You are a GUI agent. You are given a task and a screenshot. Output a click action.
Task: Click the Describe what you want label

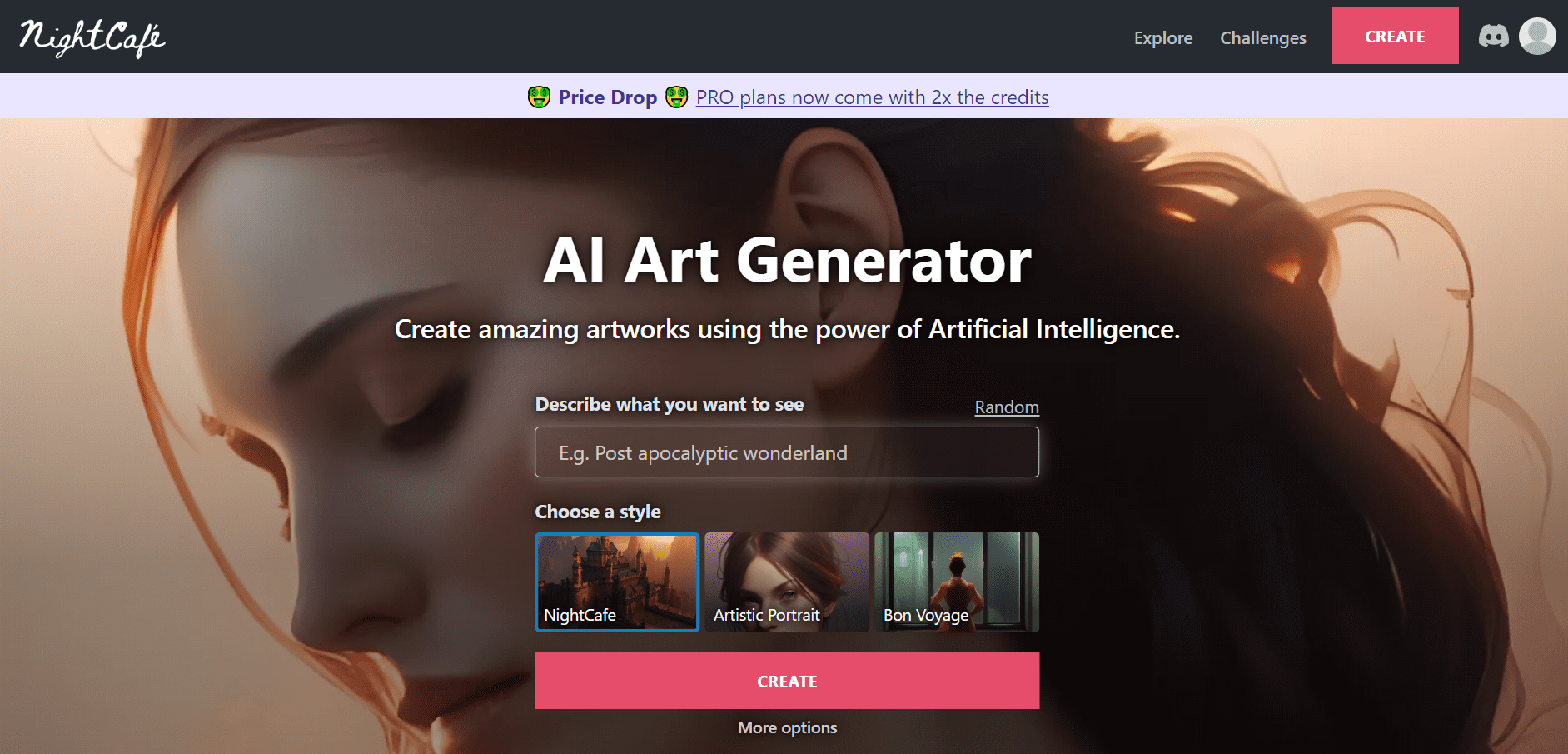tap(670, 404)
